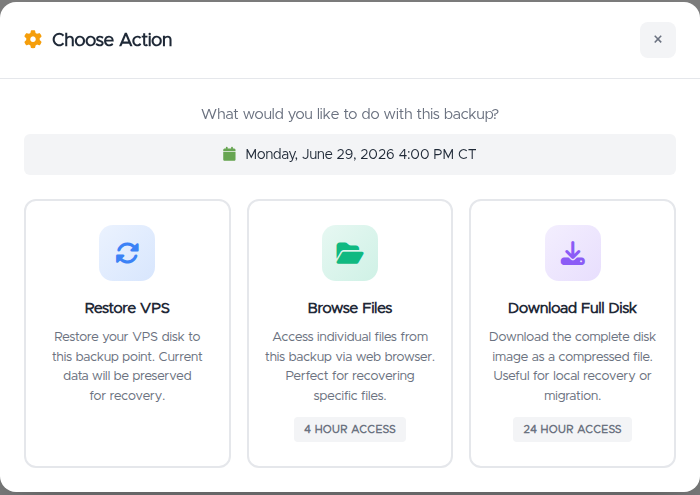Click the Choose Action heading
This screenshot has height=495, width=700.
112,40
